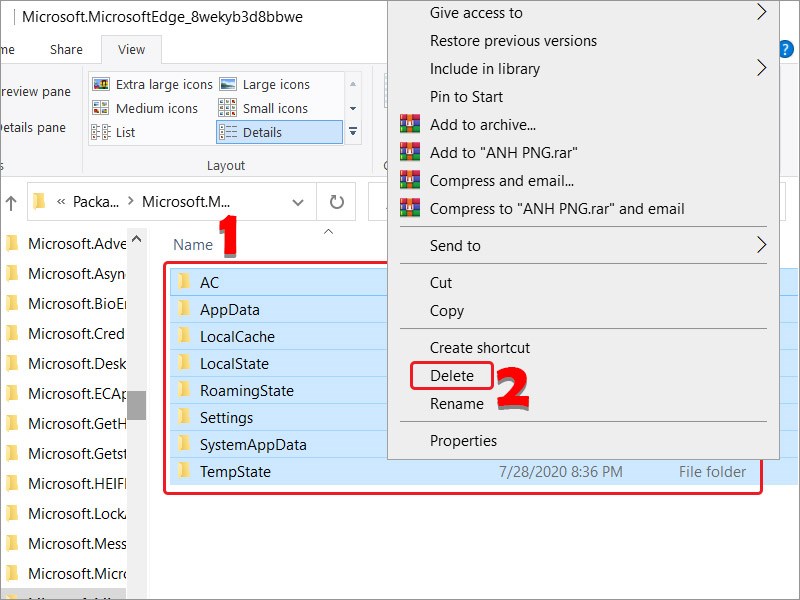Click the hidden-path chevrons in address bar
The width and height of the screenshot is (800, 600).
(61, 202)
